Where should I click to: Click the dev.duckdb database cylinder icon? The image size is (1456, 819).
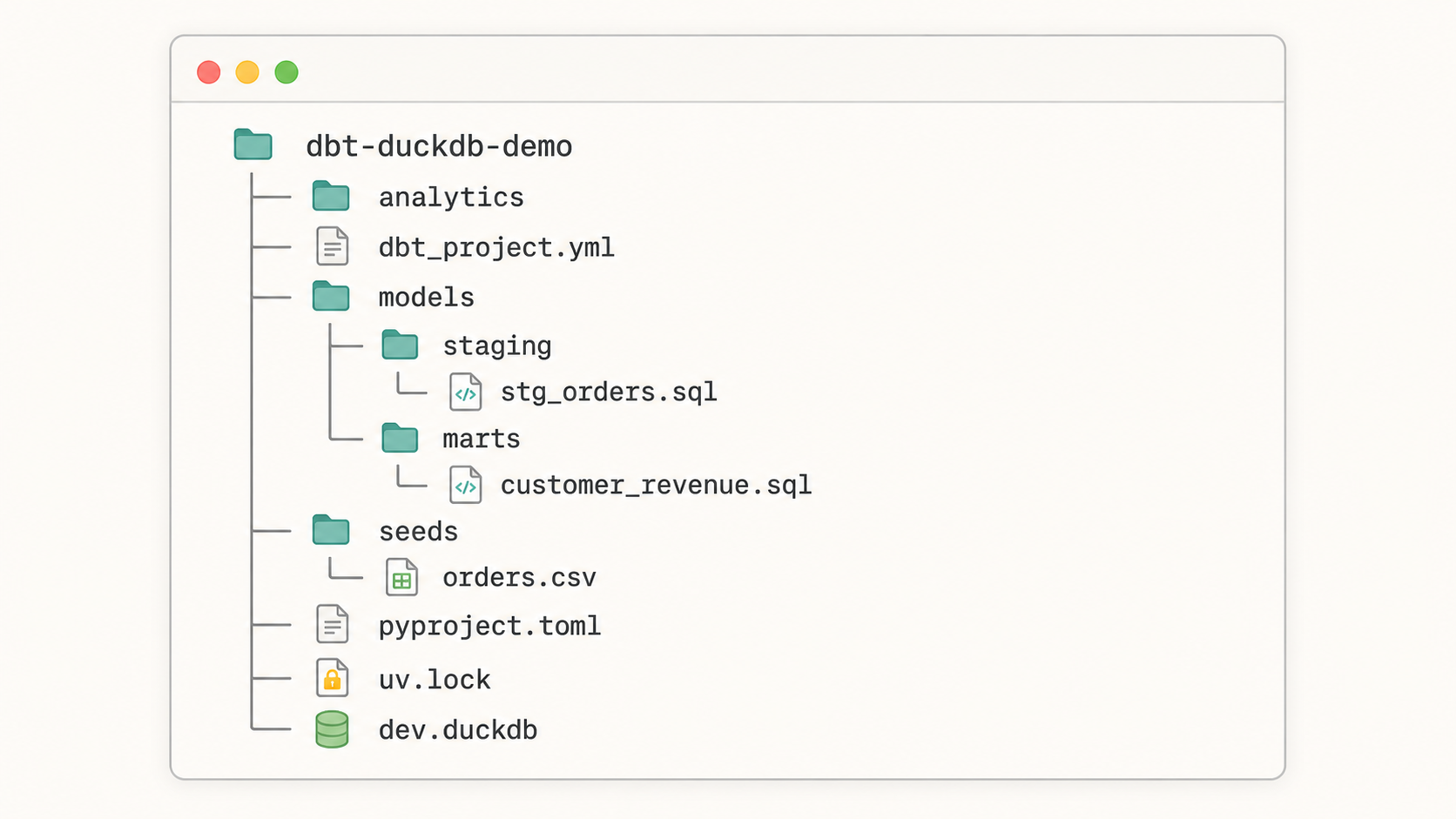point(332,729)
